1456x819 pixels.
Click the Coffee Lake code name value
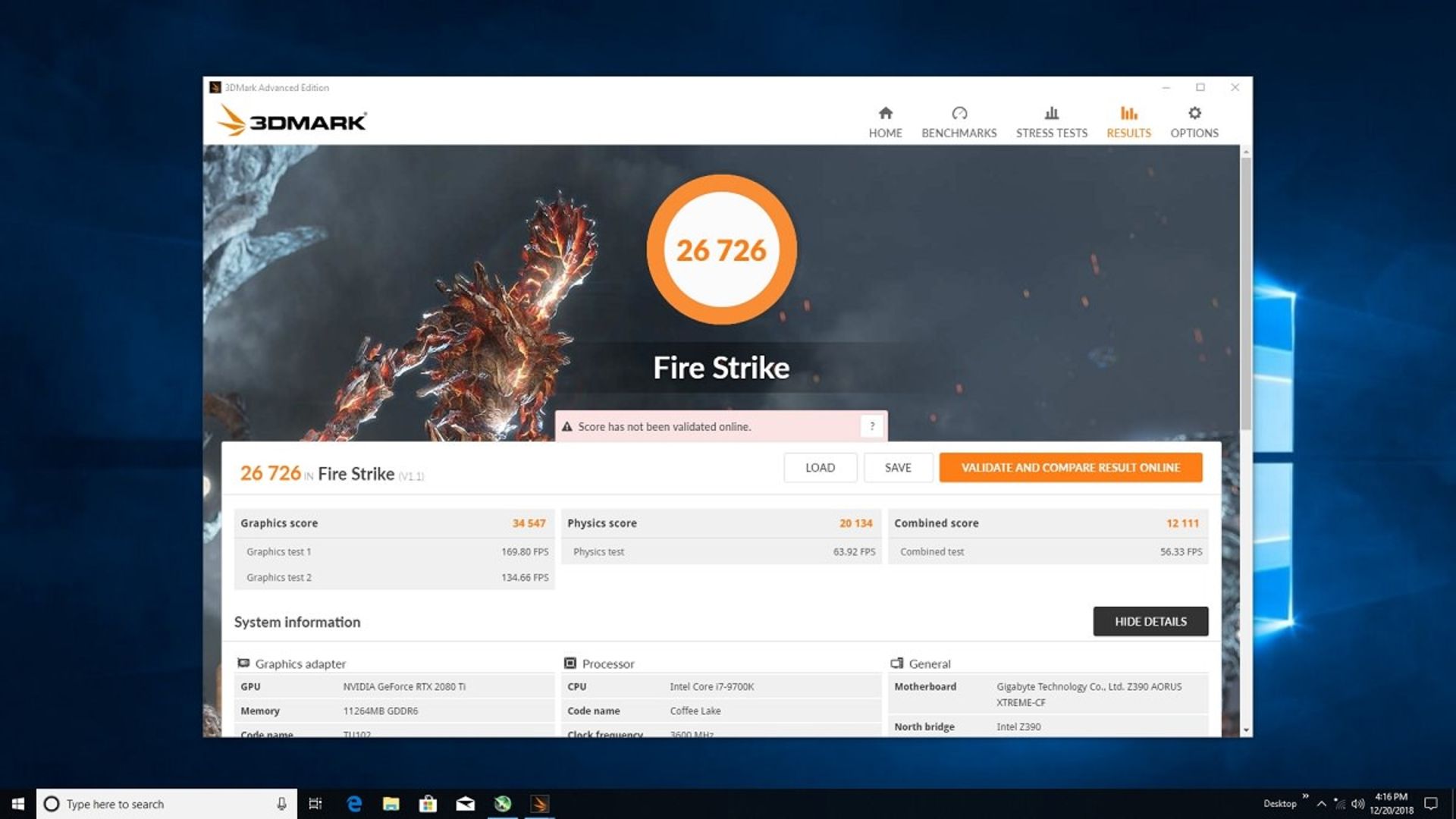(695, 711)
